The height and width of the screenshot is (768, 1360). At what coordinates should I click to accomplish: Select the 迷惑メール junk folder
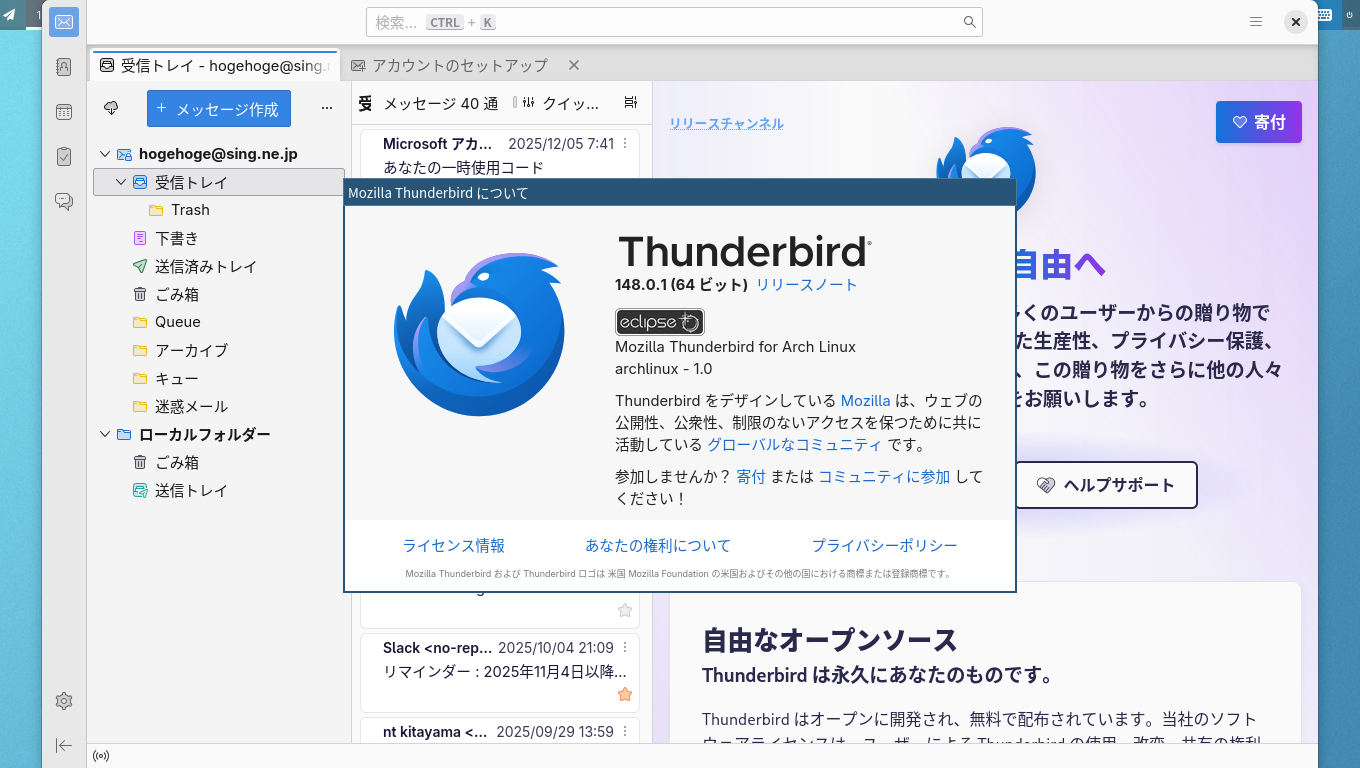tap(219, 406)
